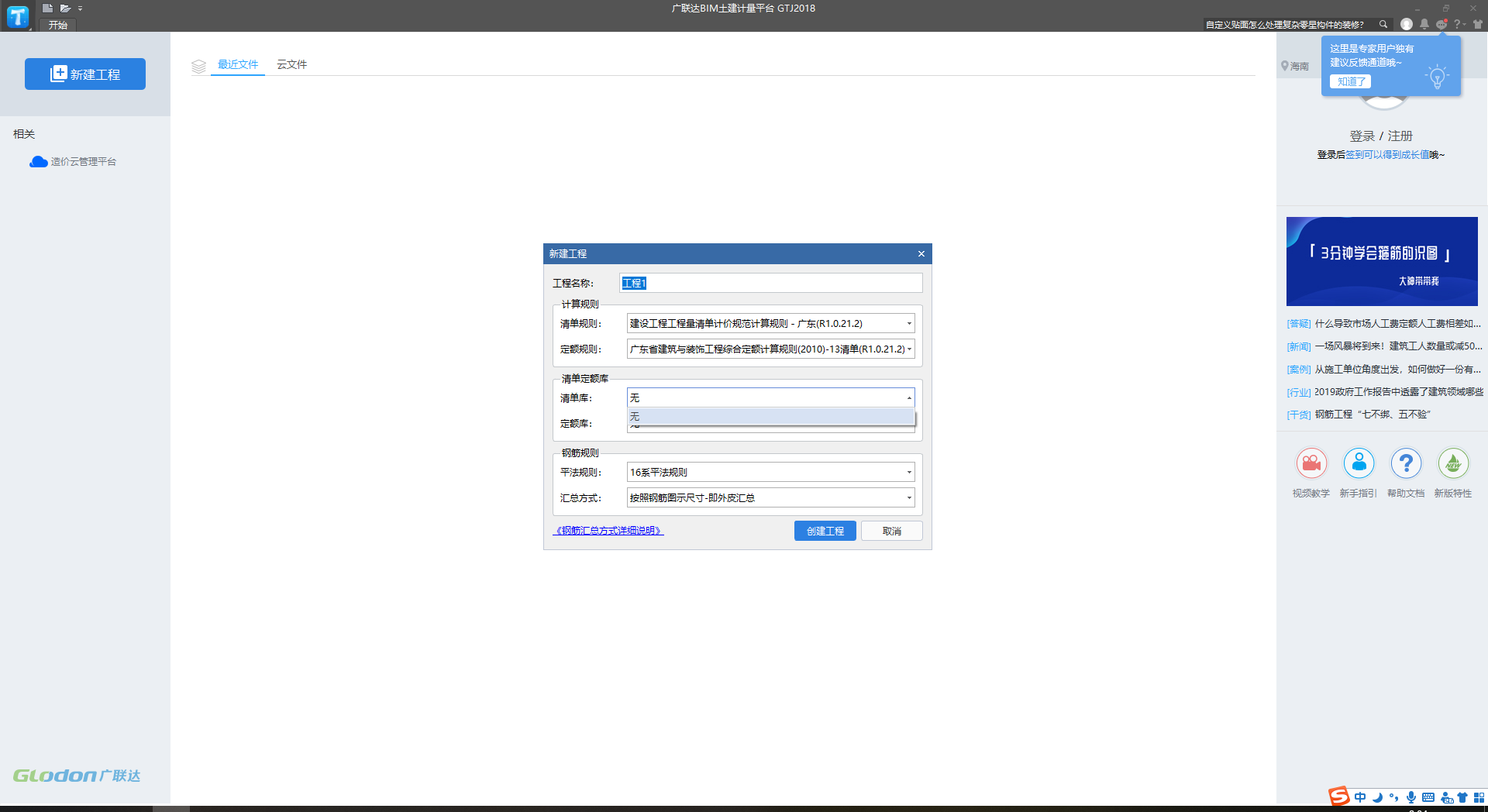Select 无 option in the 清单库 dropdown list
1488x812 pixels.
(771, 417)
